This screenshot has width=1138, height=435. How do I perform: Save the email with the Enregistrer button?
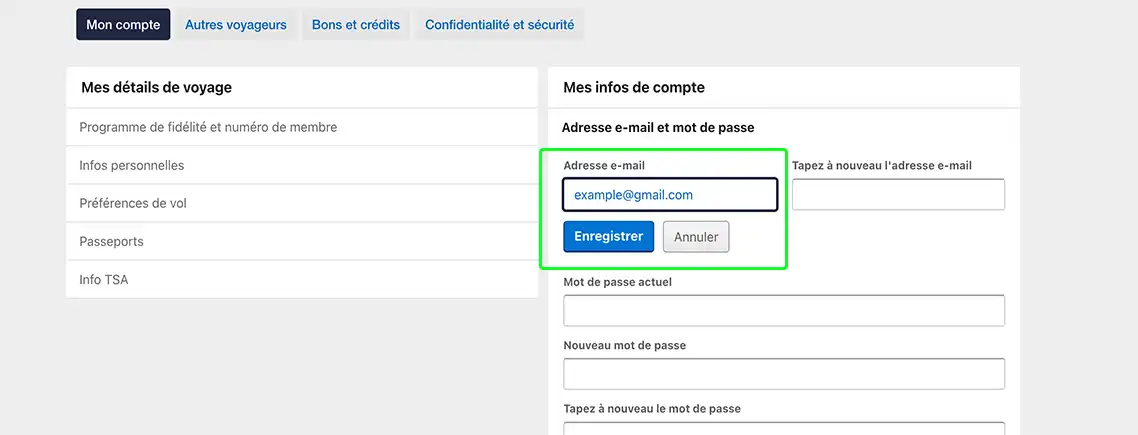click(x=608, y=237)
